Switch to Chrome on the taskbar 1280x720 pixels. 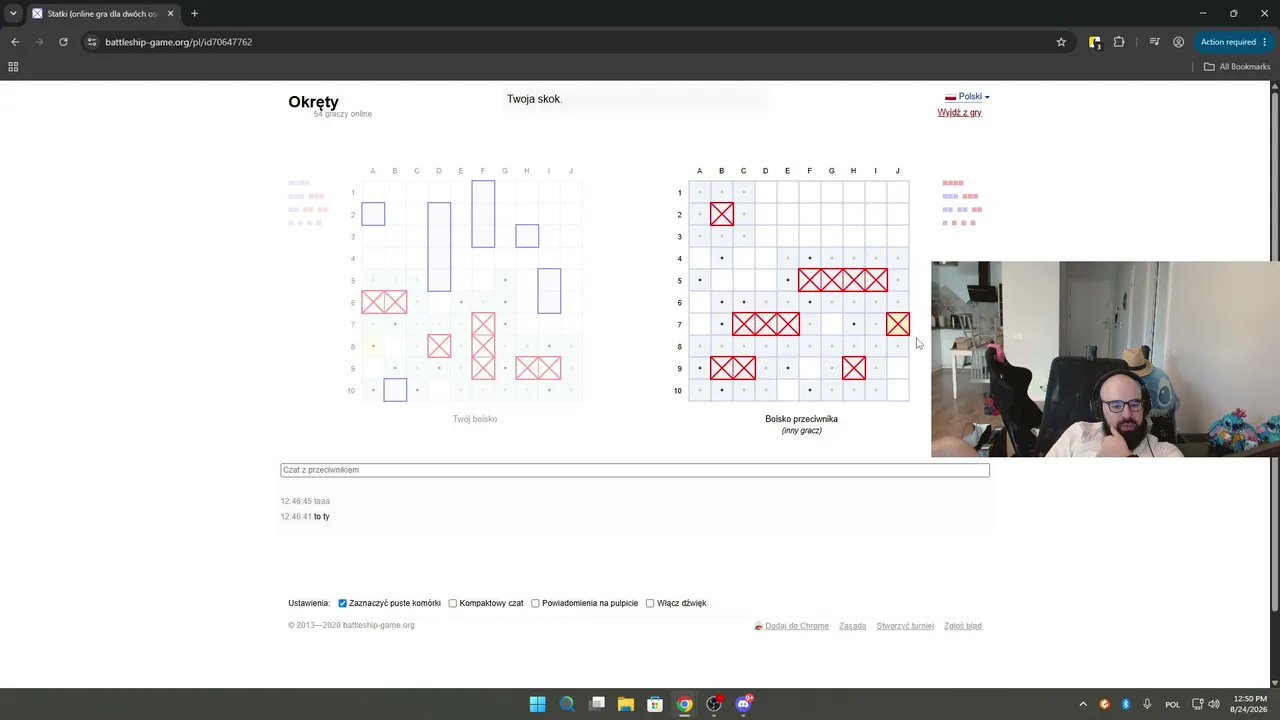pos(684,704)
